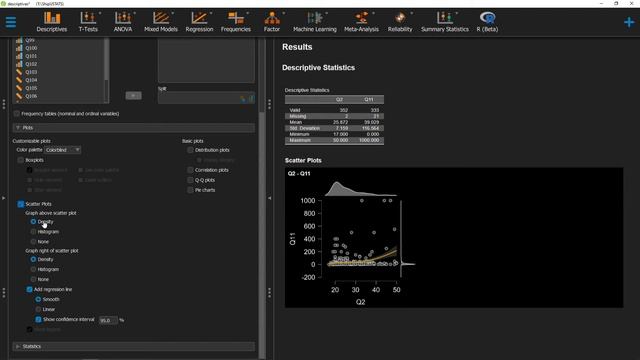Collapse the Plots section
Screen dimensions: 640x360
tap(134, 128)
